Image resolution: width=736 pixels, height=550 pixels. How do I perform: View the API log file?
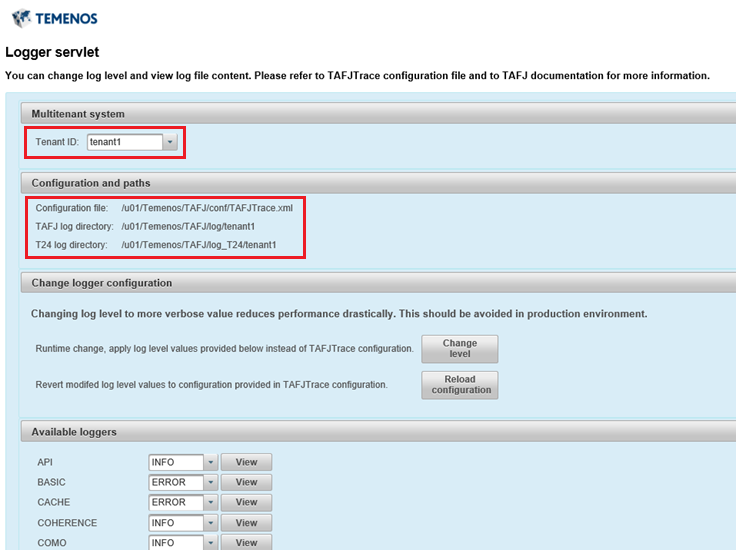[246, 462]
